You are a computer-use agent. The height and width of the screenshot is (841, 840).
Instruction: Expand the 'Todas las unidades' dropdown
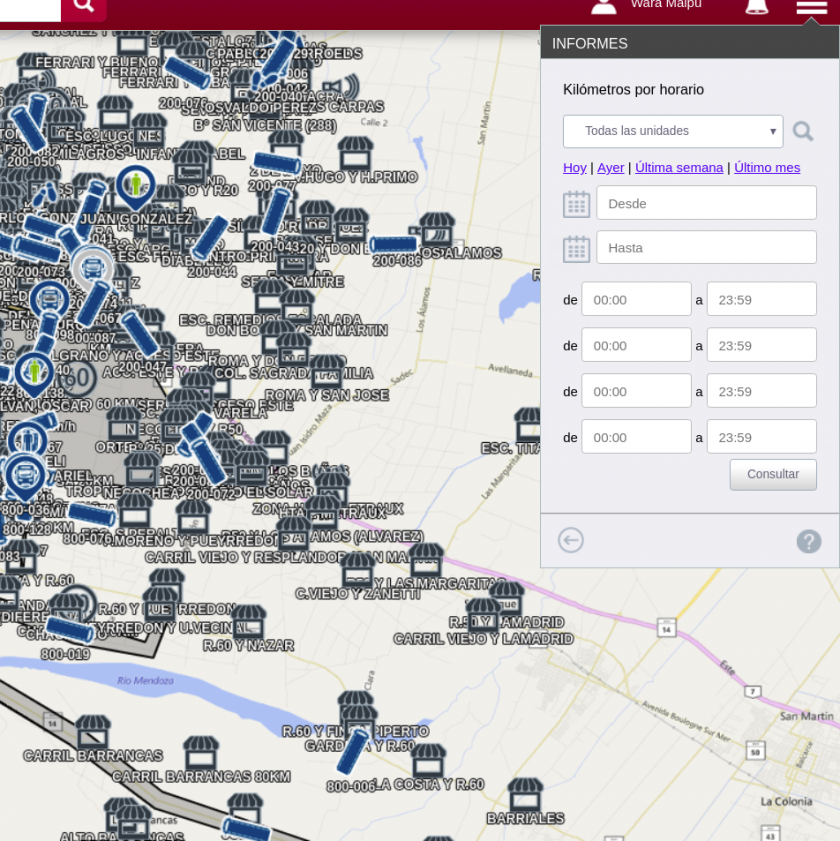[673, 131]
